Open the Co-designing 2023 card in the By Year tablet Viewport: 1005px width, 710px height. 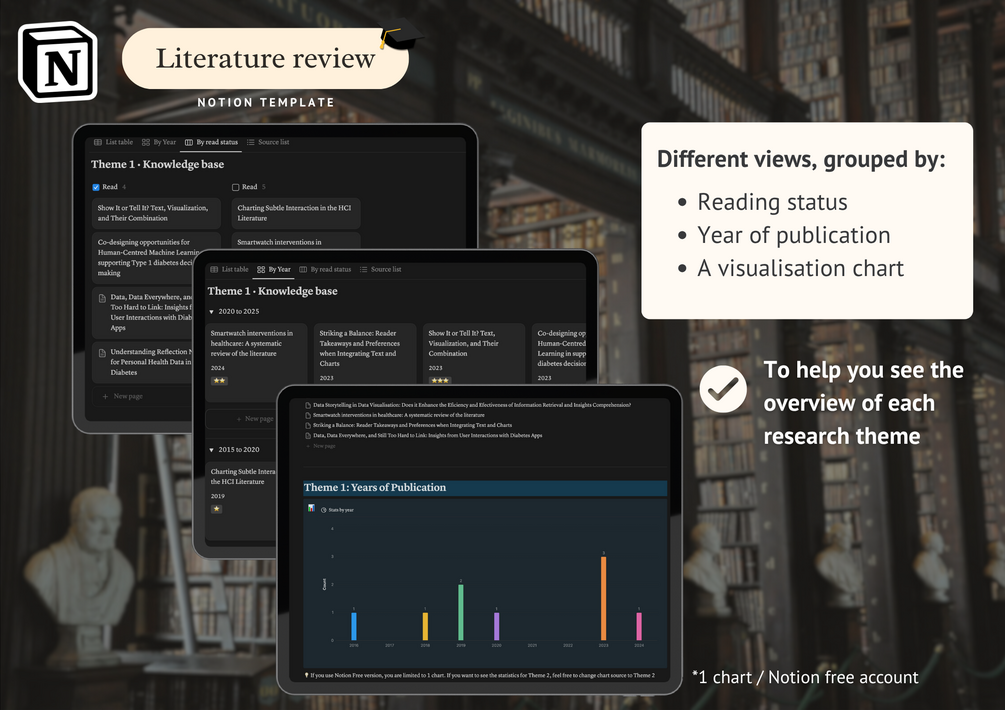pos(560,354)
